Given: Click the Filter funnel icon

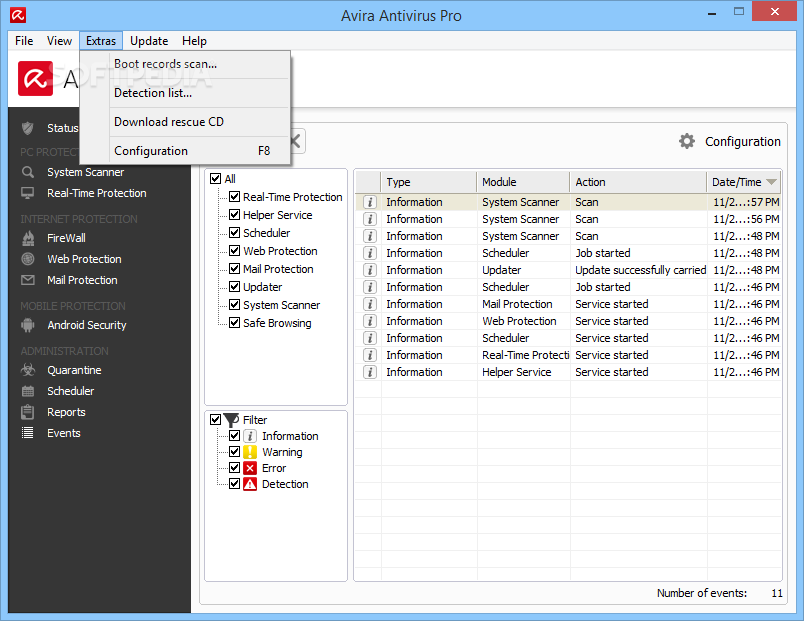Looking at the screenshot, I should click(232, 420).
